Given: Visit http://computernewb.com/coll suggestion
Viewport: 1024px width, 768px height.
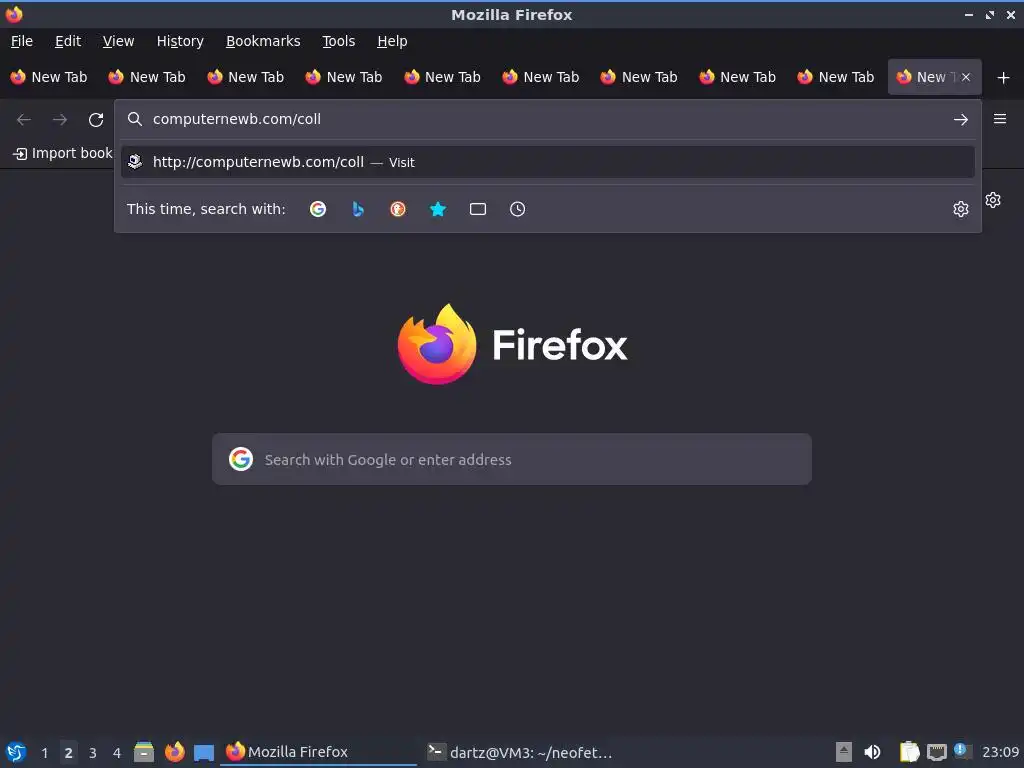Looking at the screenshot, I should tap(547, 162).
